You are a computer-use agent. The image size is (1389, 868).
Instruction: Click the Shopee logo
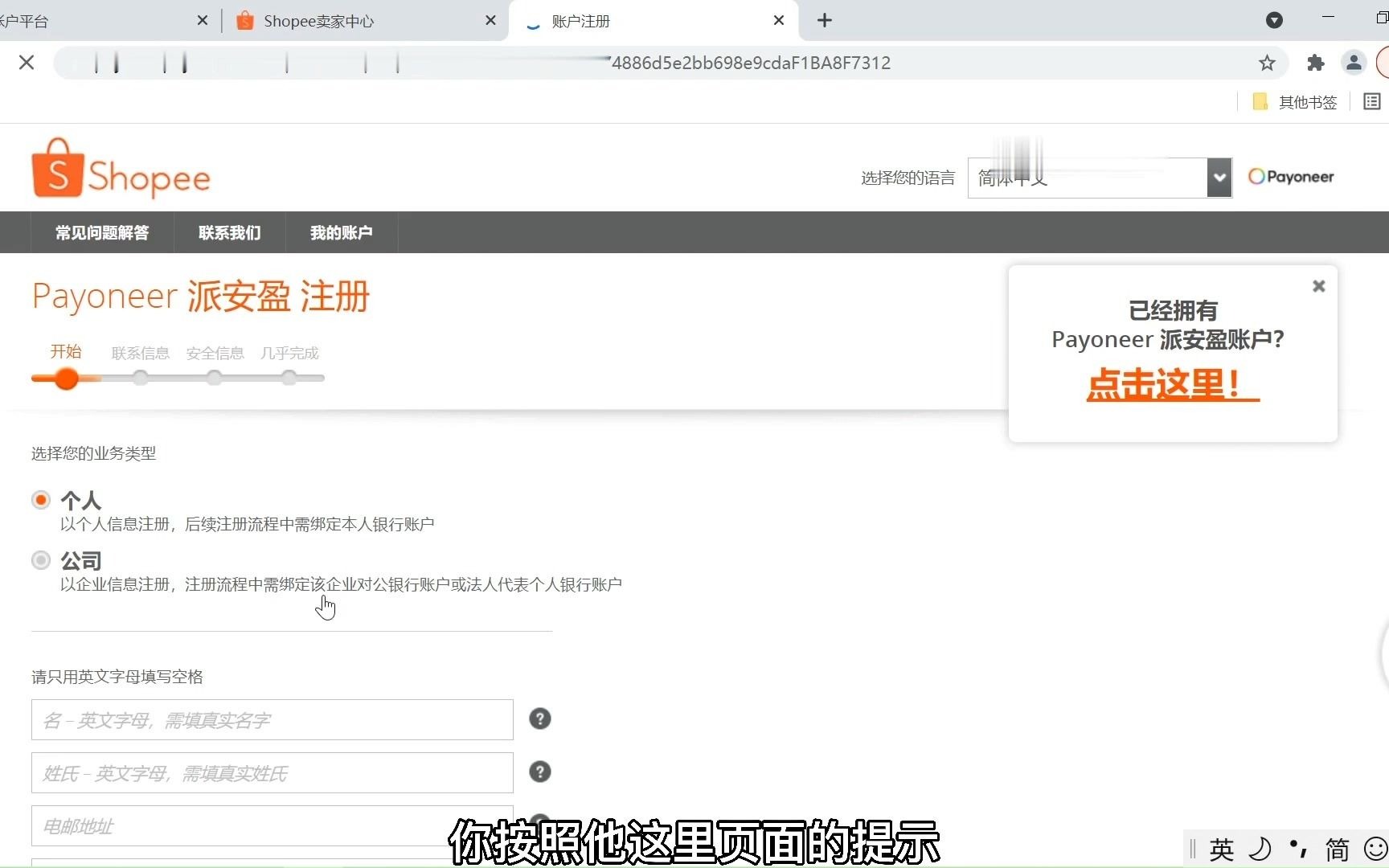click(121, 168)
